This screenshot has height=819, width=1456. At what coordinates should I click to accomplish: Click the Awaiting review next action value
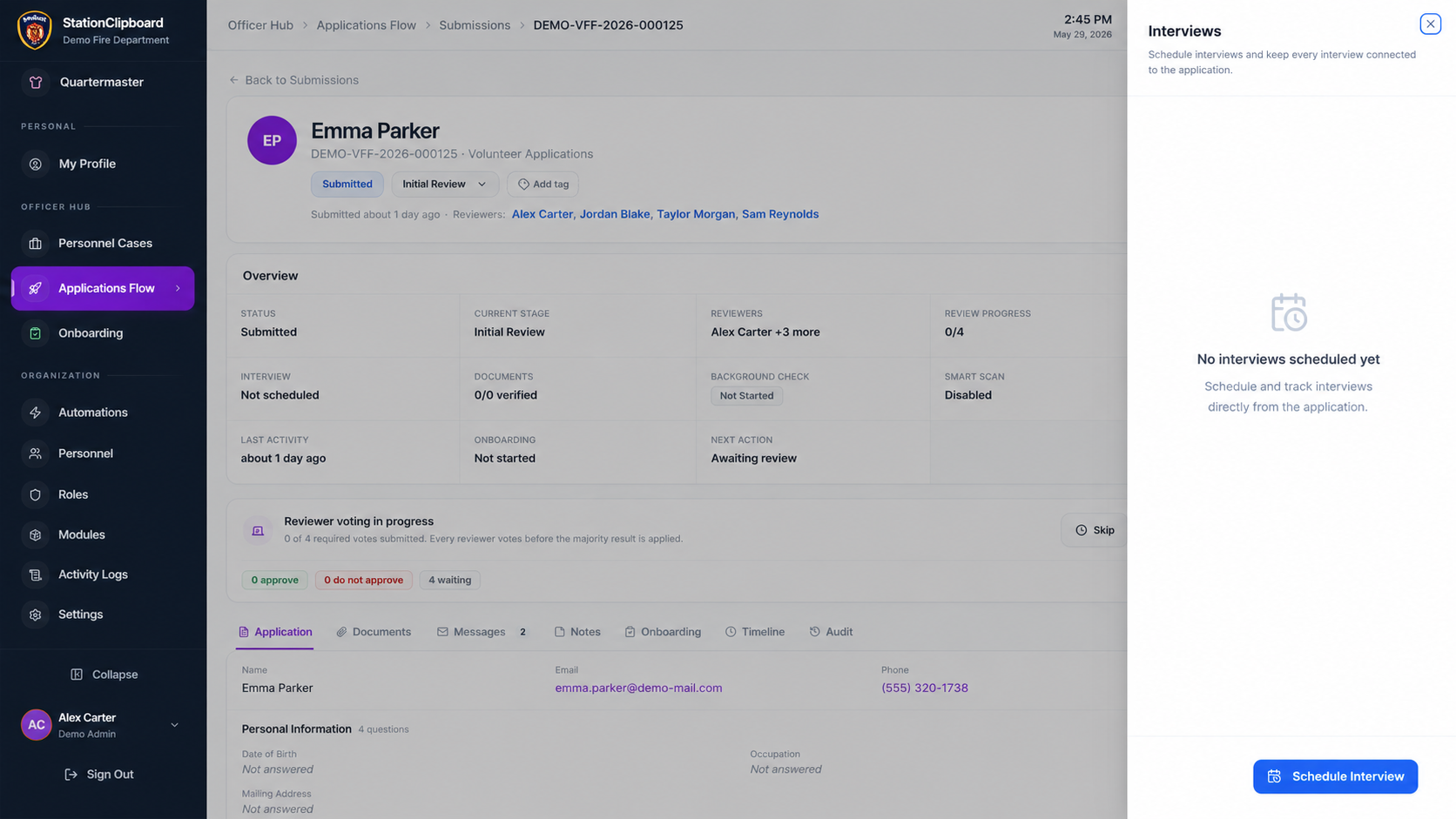click(753, 458)
